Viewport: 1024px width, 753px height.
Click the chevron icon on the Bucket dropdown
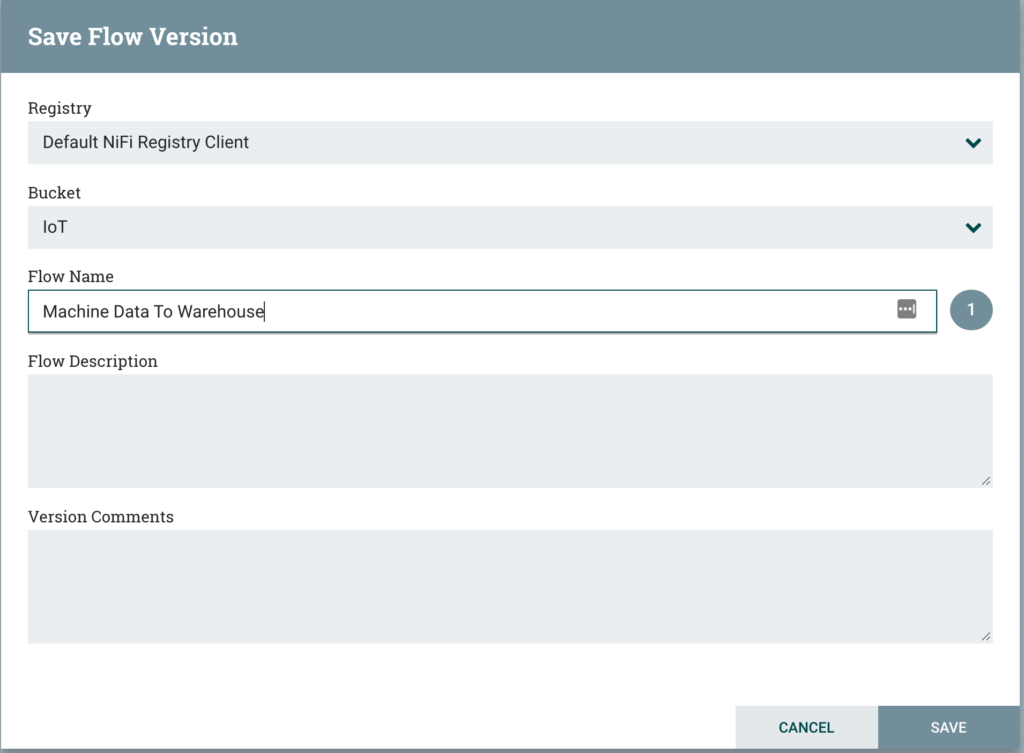coord(972,227)
